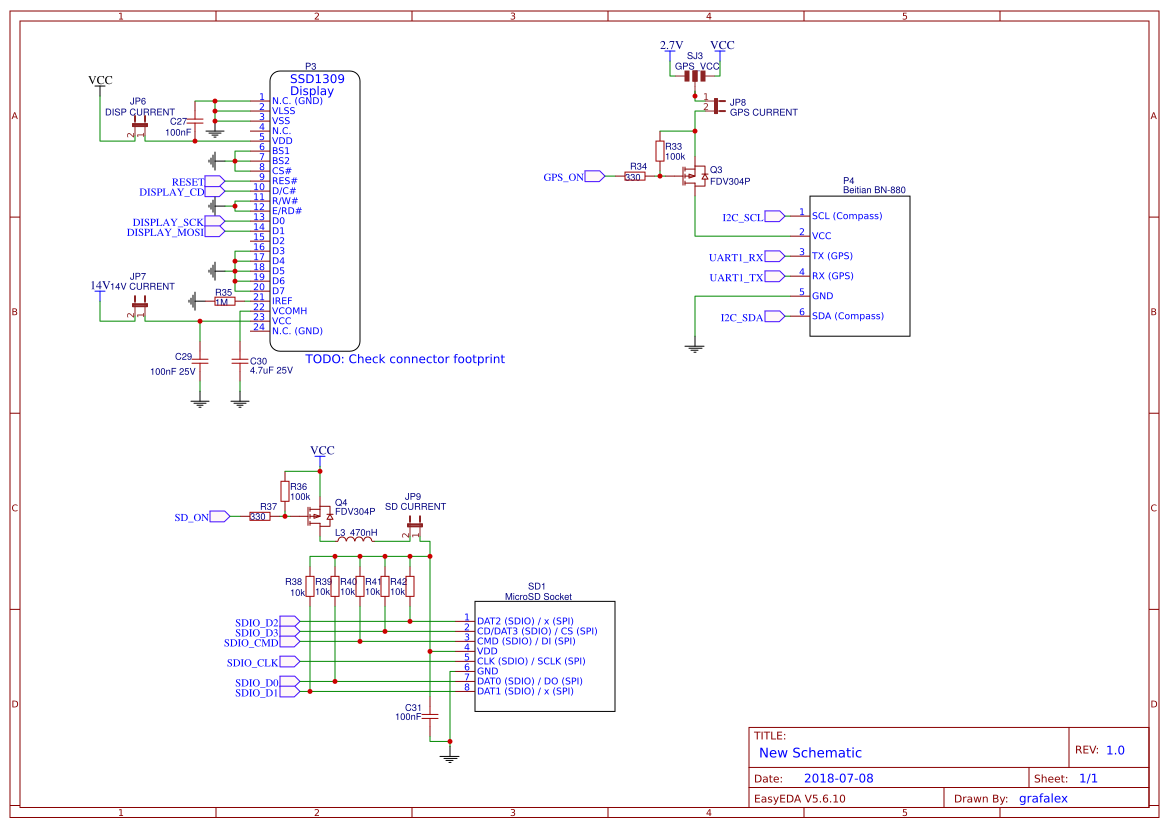This screenshot has height=828, width=1169.
Task: Select the C30 4.7uF capacitor symbol
Action: point(239,362)
